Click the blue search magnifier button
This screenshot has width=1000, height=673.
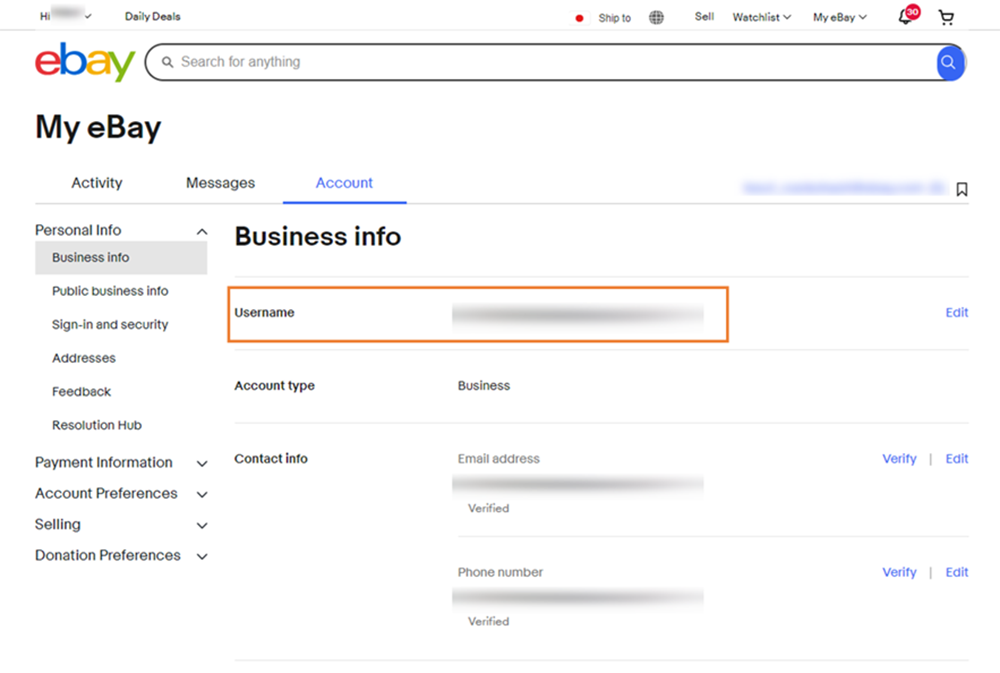click(x=949, y=62)
